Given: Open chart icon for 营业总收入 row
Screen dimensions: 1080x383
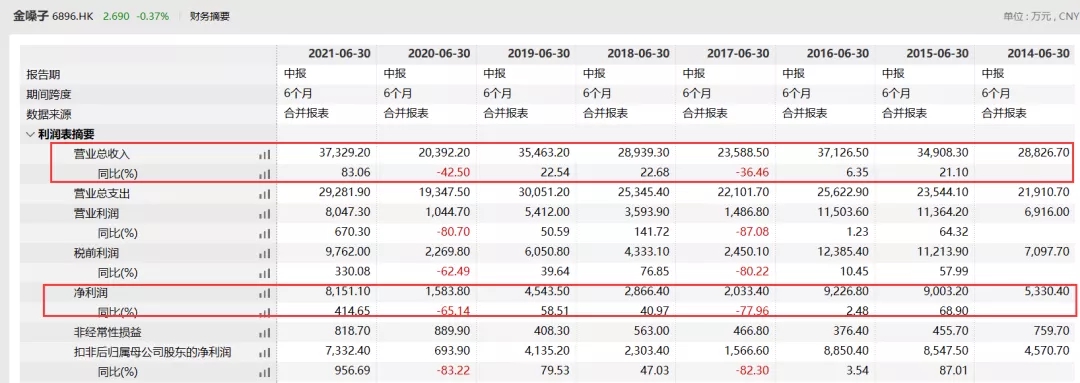Looking at the screenshot, I should [265, 155].
